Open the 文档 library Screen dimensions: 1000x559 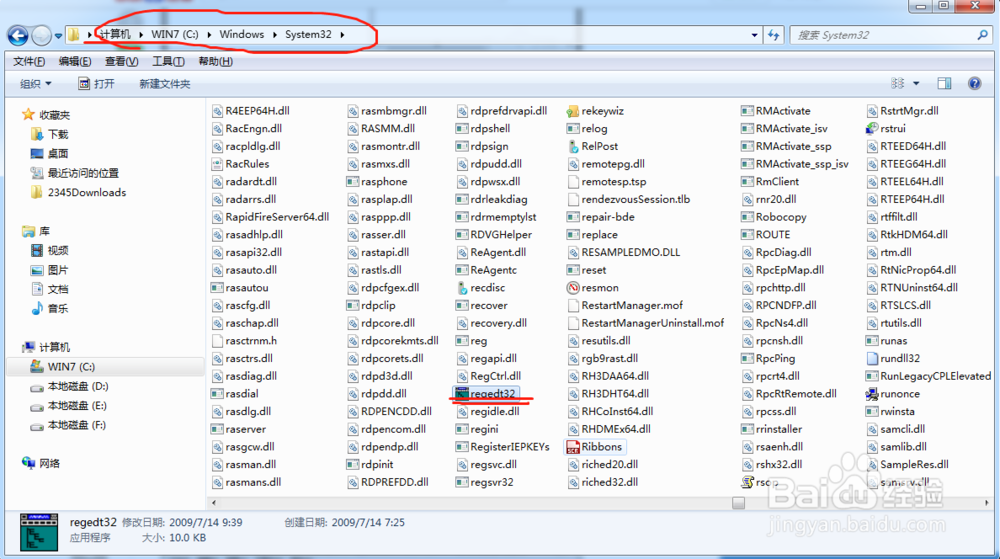(x=58, y=289)
